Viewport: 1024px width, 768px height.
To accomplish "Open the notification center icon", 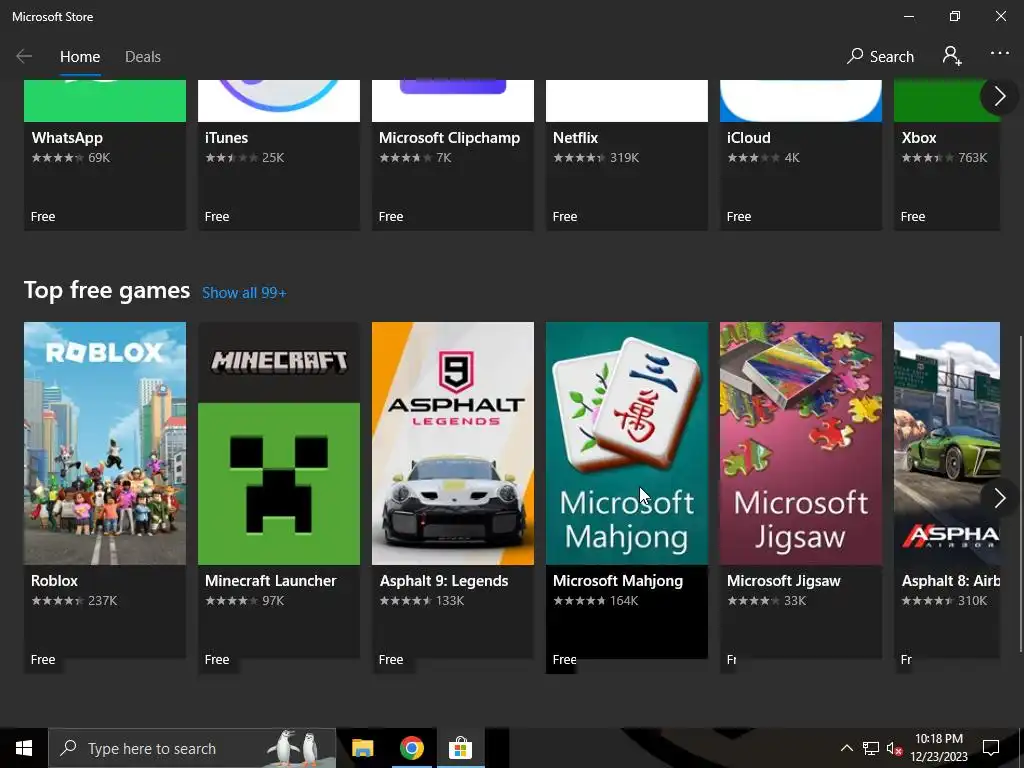I will 991,748.
